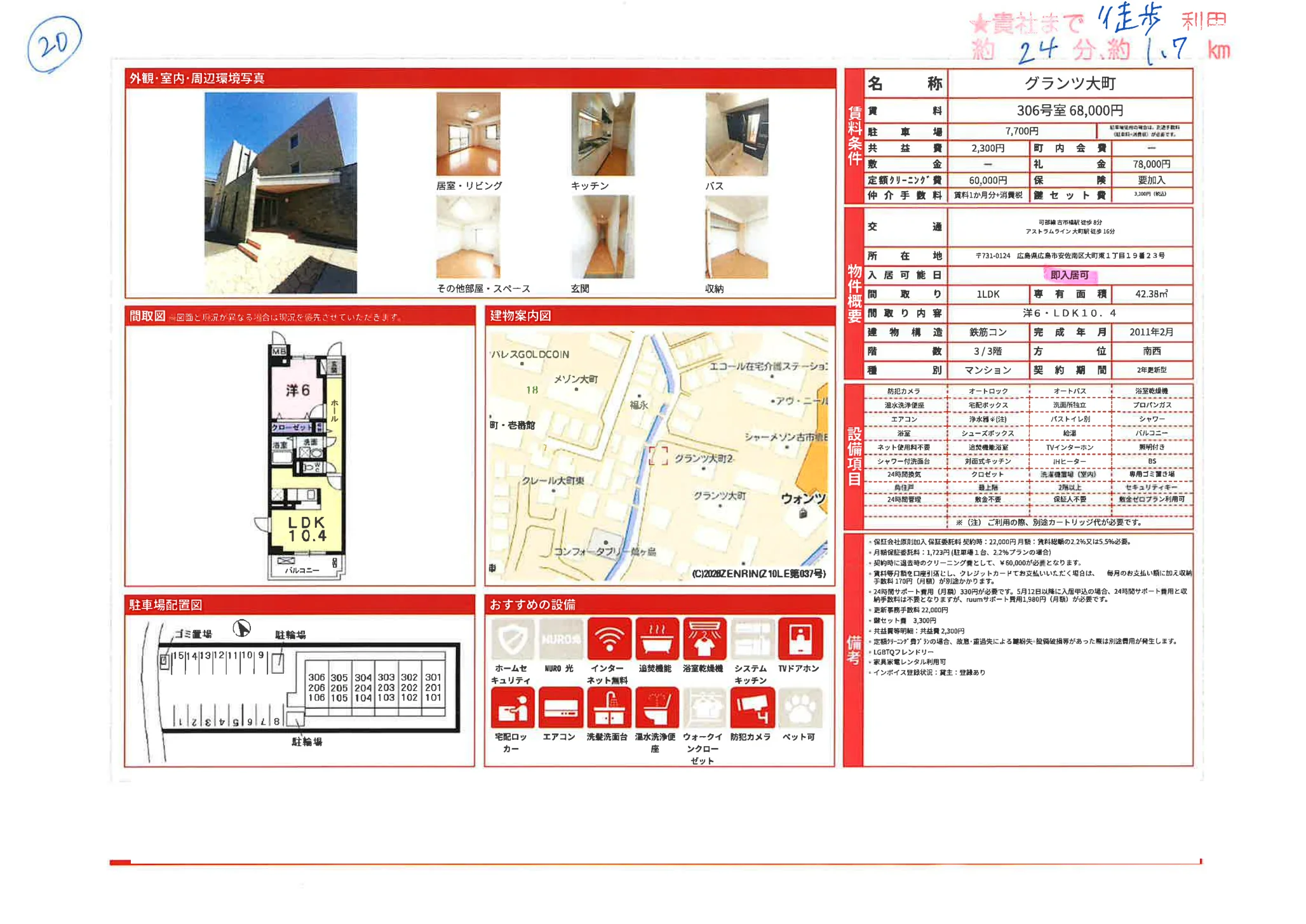1306x924 pixels.
Task: Click the 浴室乾燥機 dryer icon
Action: point(704,639)
